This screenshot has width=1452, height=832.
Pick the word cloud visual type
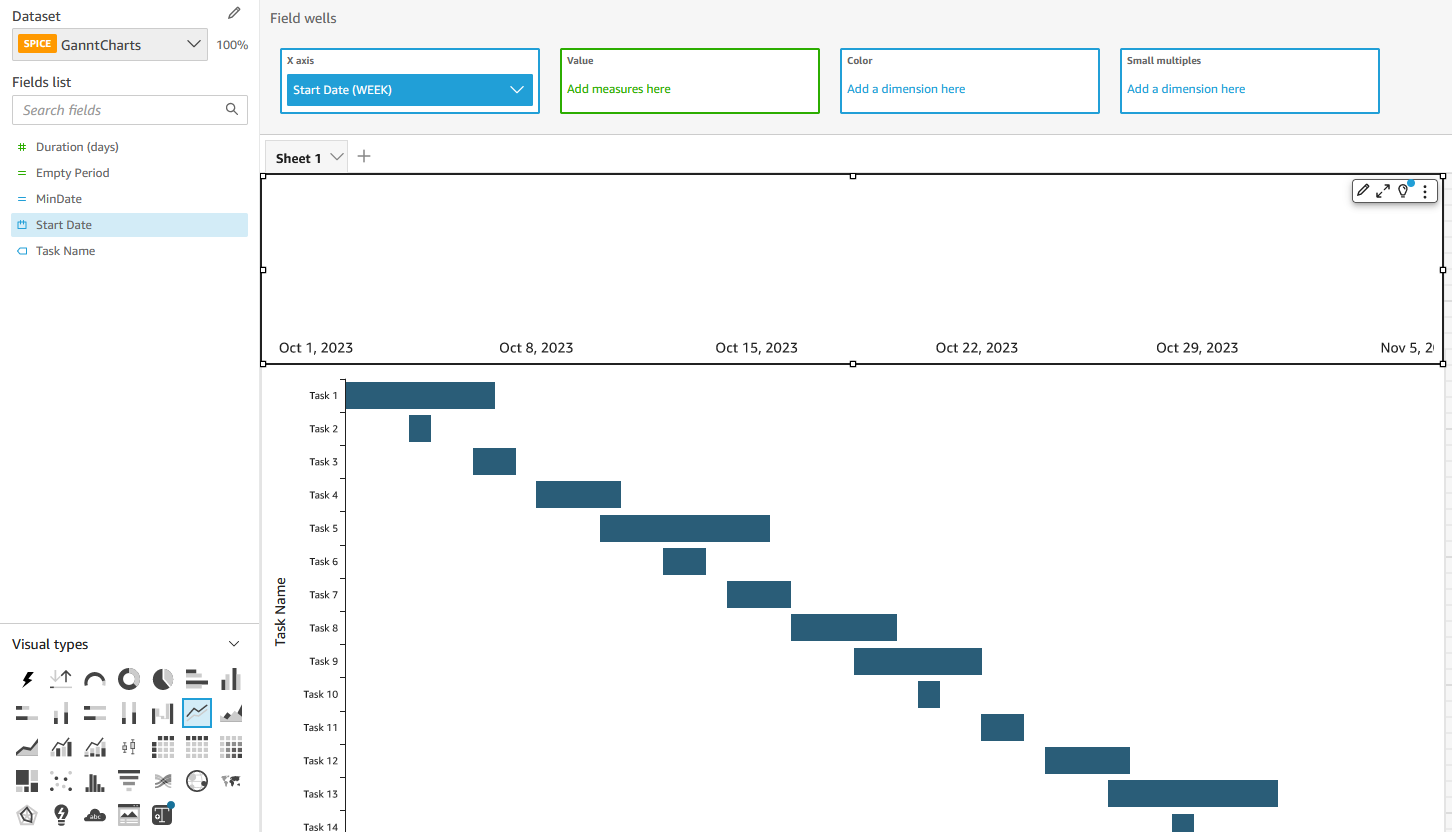(x=95, y=815)
